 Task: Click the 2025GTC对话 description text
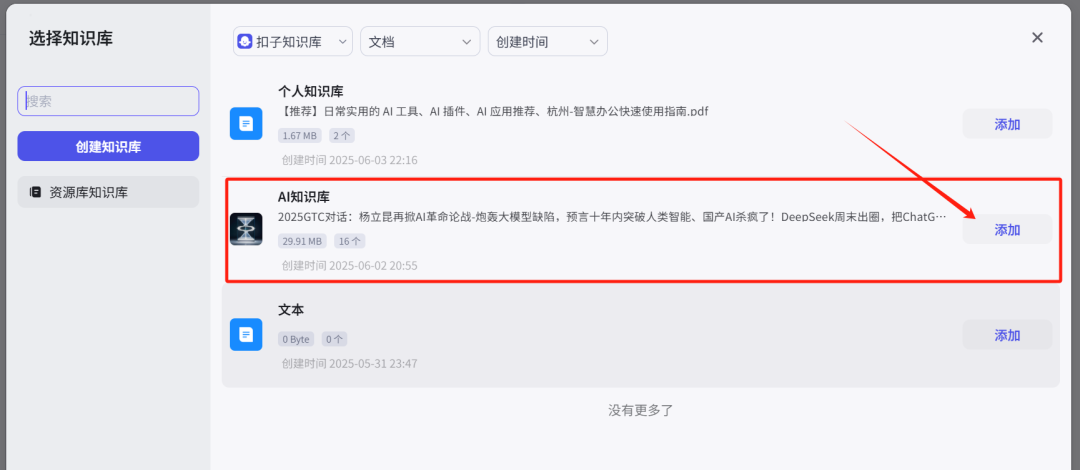(x=612, y=217)
